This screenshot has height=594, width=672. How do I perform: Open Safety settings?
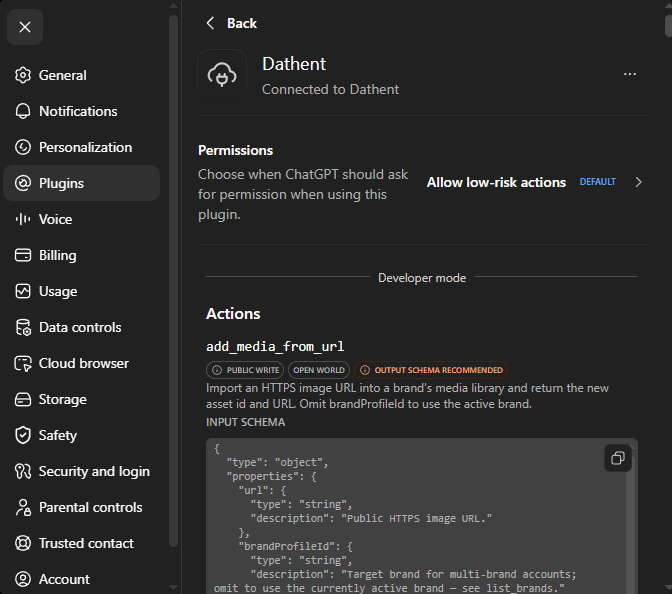pos(81,435)
